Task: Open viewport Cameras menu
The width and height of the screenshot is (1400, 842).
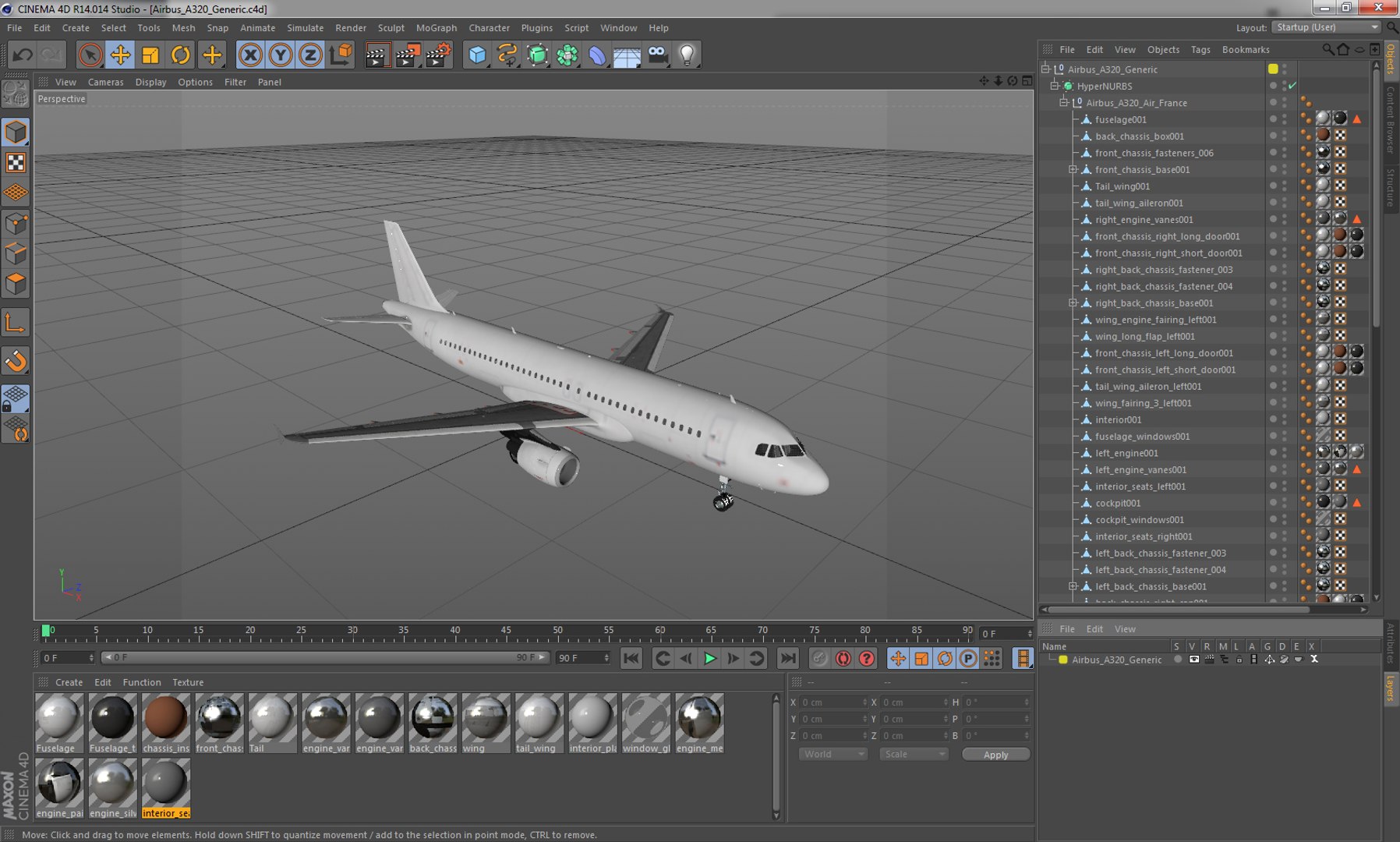Action: coord(106,82)
